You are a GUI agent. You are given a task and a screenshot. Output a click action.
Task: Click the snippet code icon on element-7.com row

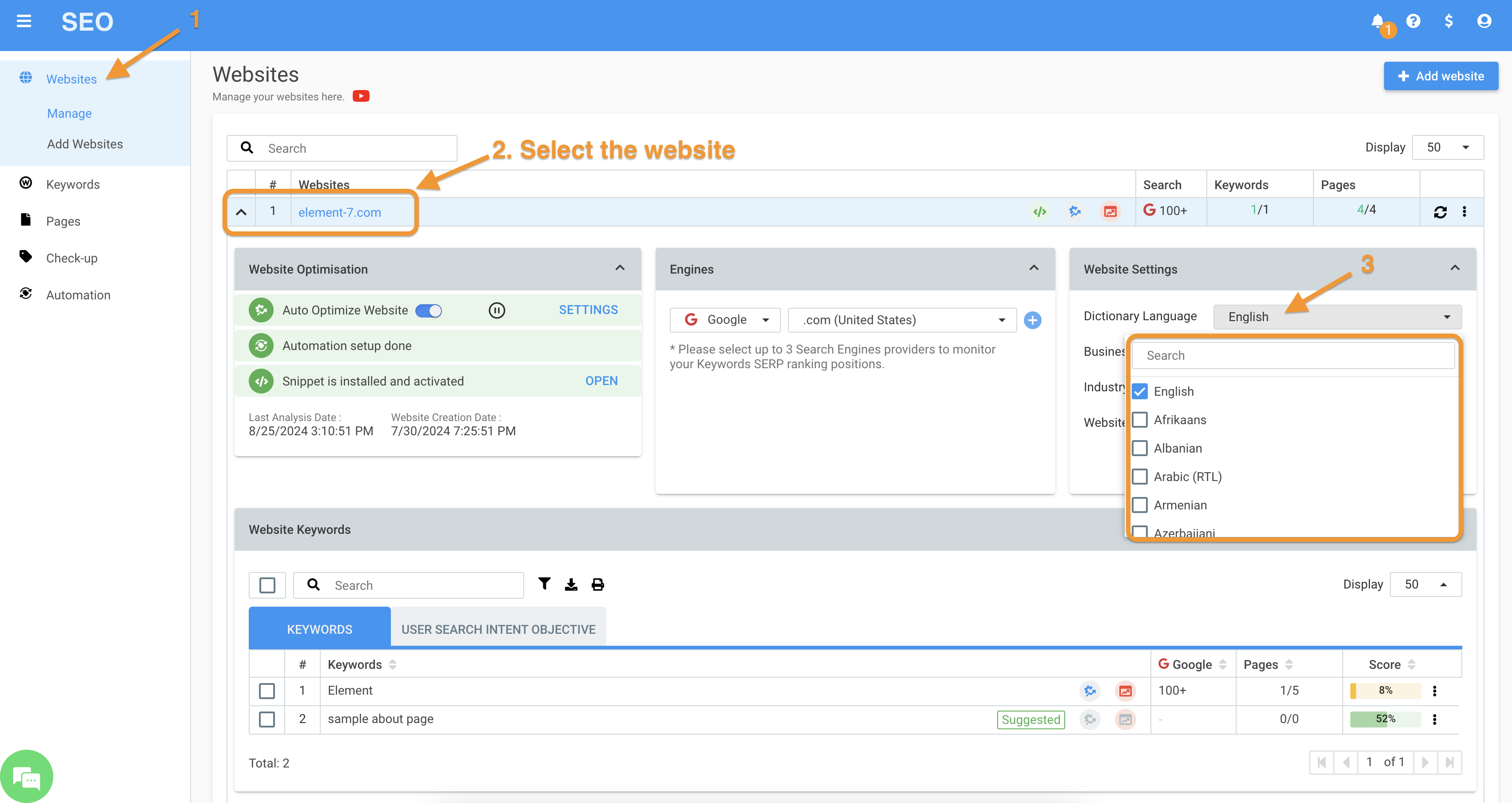point(1039,212)
